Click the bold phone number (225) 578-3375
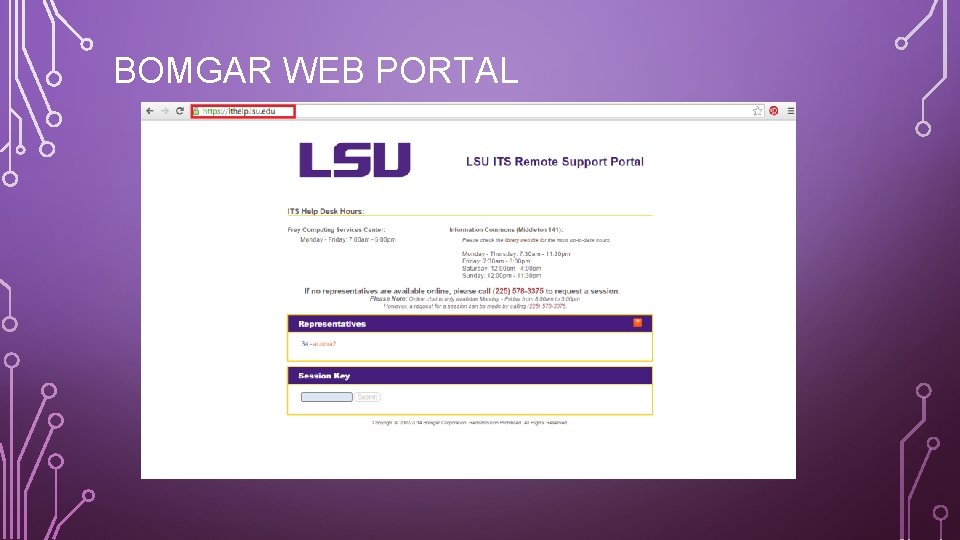The image size is (960, 540). pos(518,291)
